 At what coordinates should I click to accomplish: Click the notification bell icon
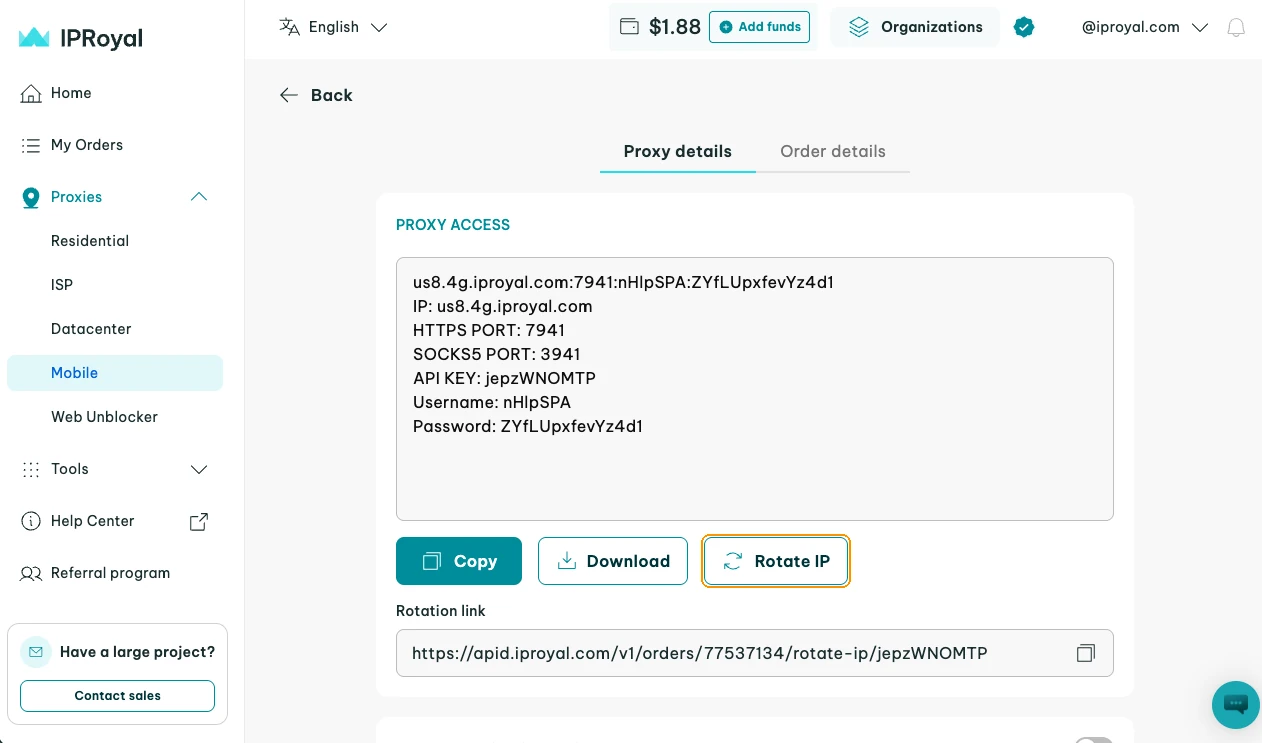[x=1236, y=28]
